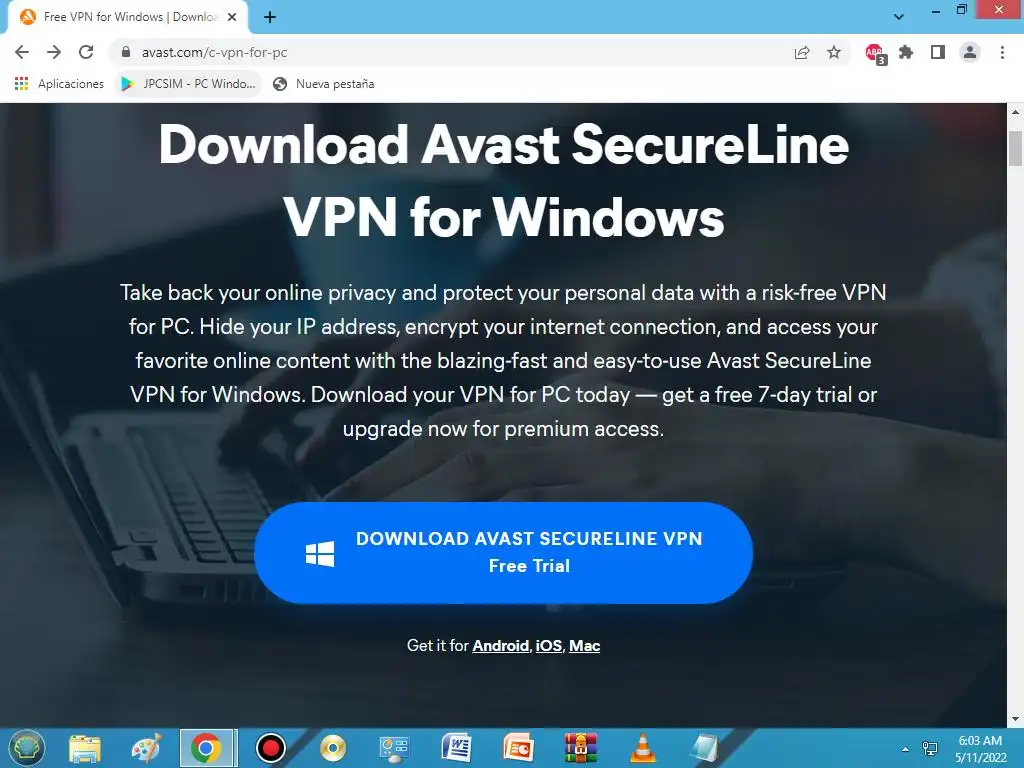The width and height of the screenshot is (1024, 768).
Task: Open the Nueva pestaña bookmark
Action: pyautogui.click(x=324, y=84)
